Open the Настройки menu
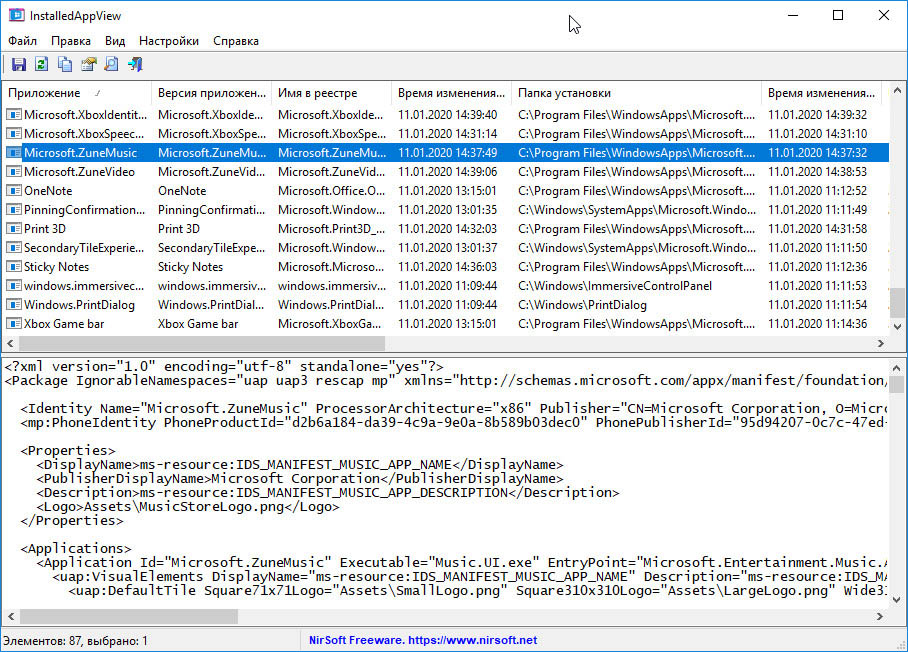Image resolution: width=908 pixels, height=652 pixels. coord(169,41)
